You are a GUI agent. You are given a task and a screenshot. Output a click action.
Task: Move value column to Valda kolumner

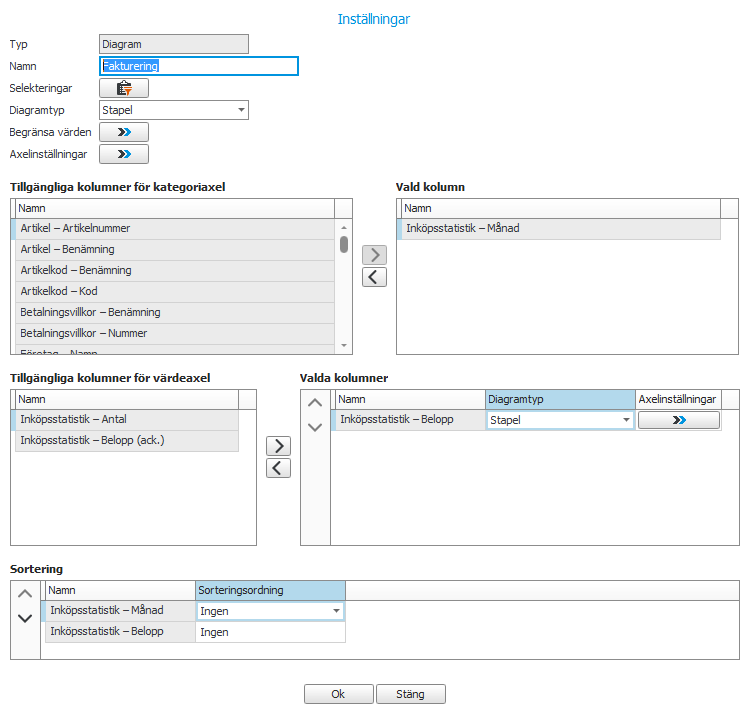point(278,446)
